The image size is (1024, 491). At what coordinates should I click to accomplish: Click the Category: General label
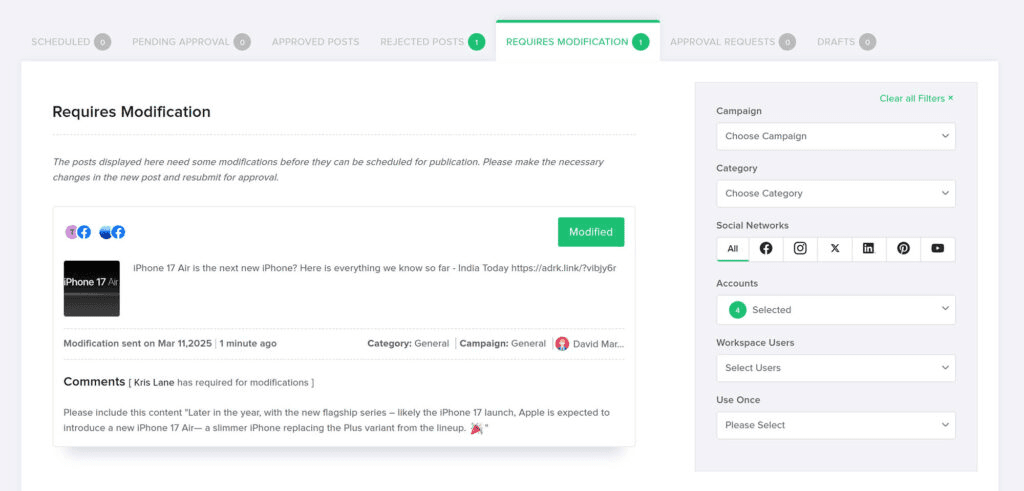408,343
